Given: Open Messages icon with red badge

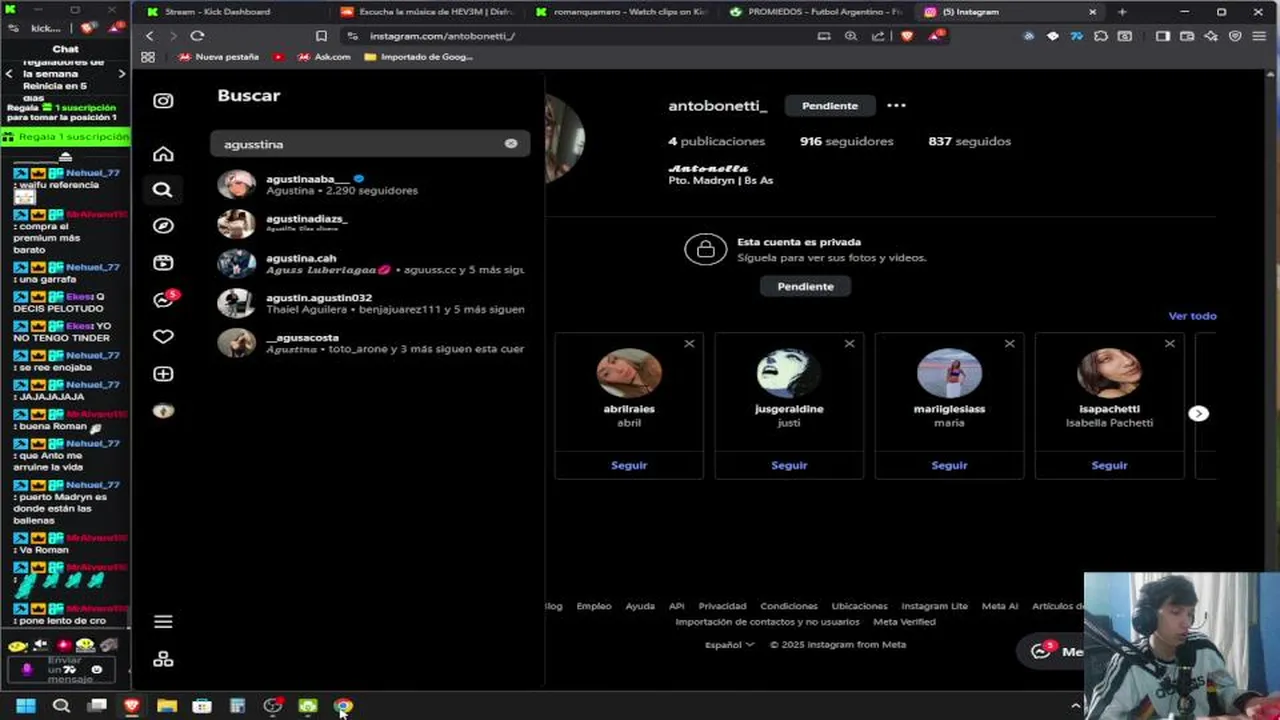Looking at the screenshot, I should coord(164,299).
